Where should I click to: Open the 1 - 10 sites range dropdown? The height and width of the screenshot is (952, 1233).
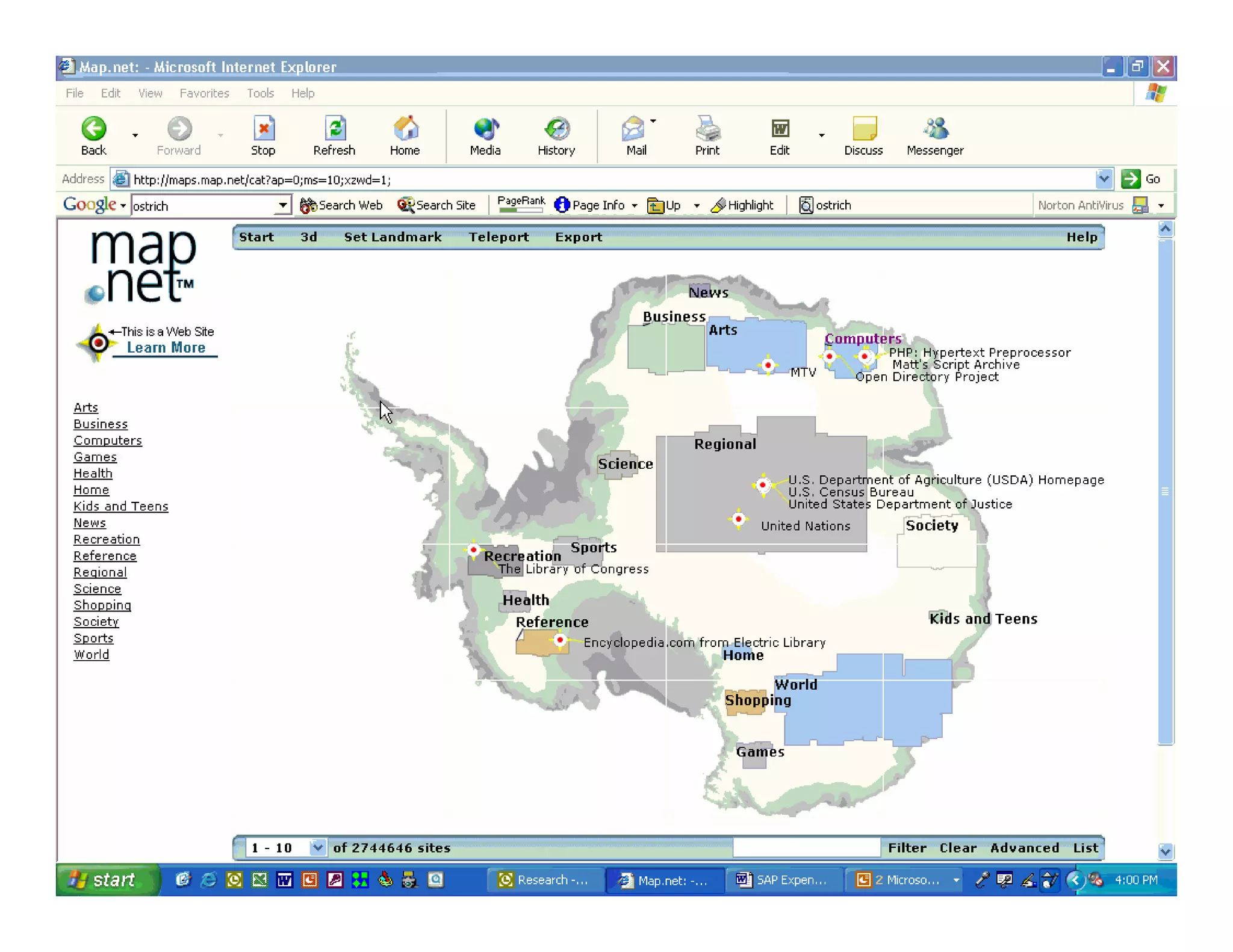(x=318, y=847)
